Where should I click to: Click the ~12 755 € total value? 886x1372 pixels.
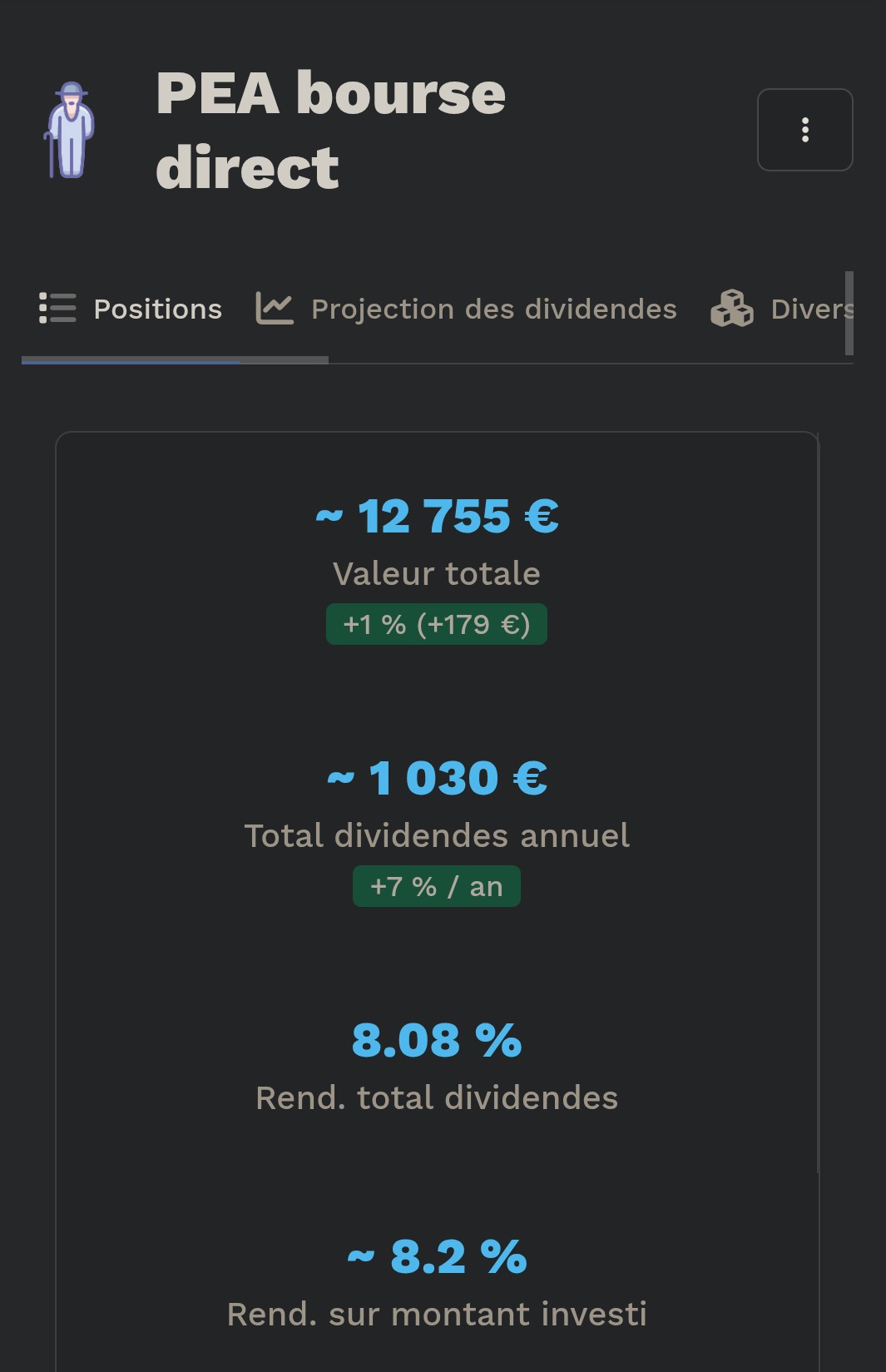438,516
